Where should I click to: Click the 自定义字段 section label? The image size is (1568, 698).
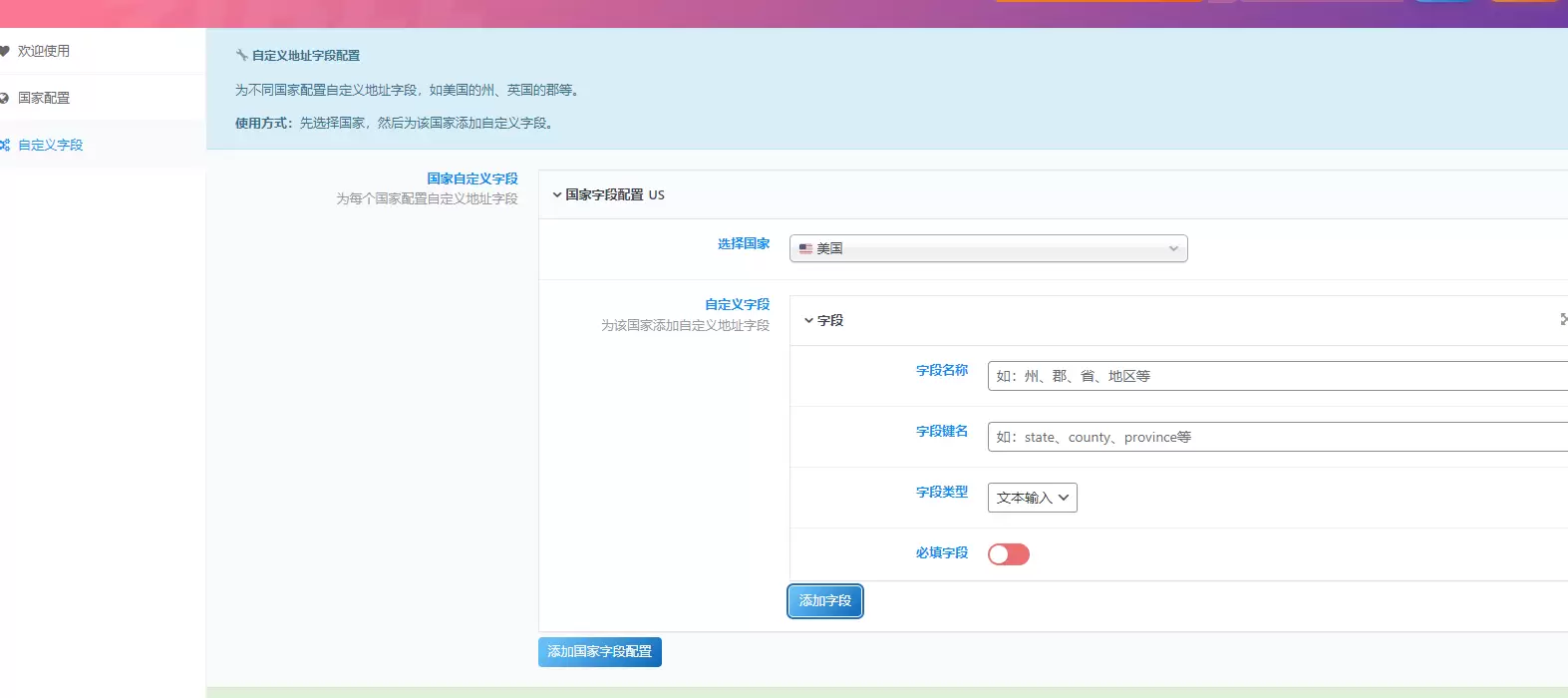[738, 304]
